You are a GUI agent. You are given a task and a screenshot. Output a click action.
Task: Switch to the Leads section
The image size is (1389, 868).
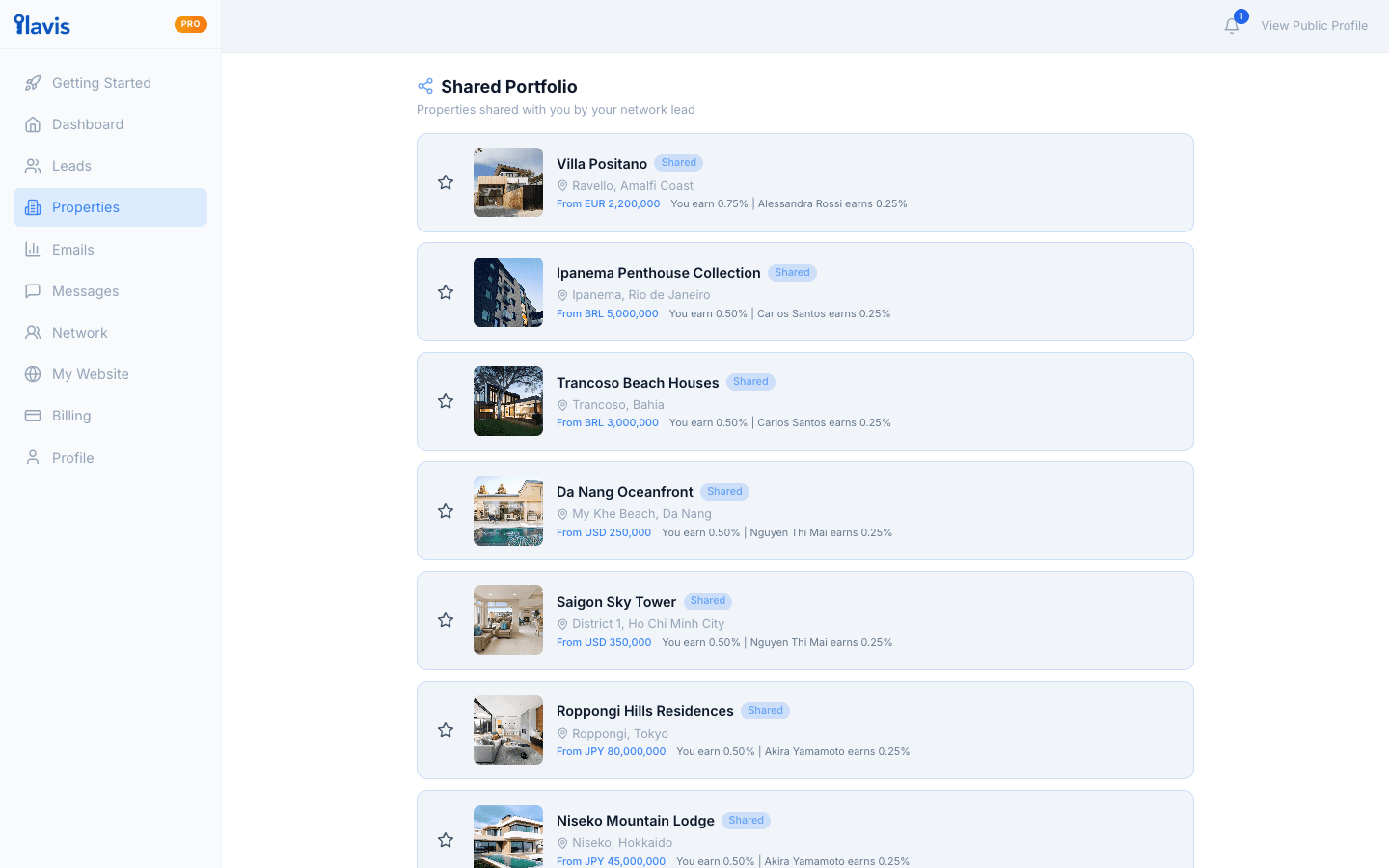pos(71,165)
